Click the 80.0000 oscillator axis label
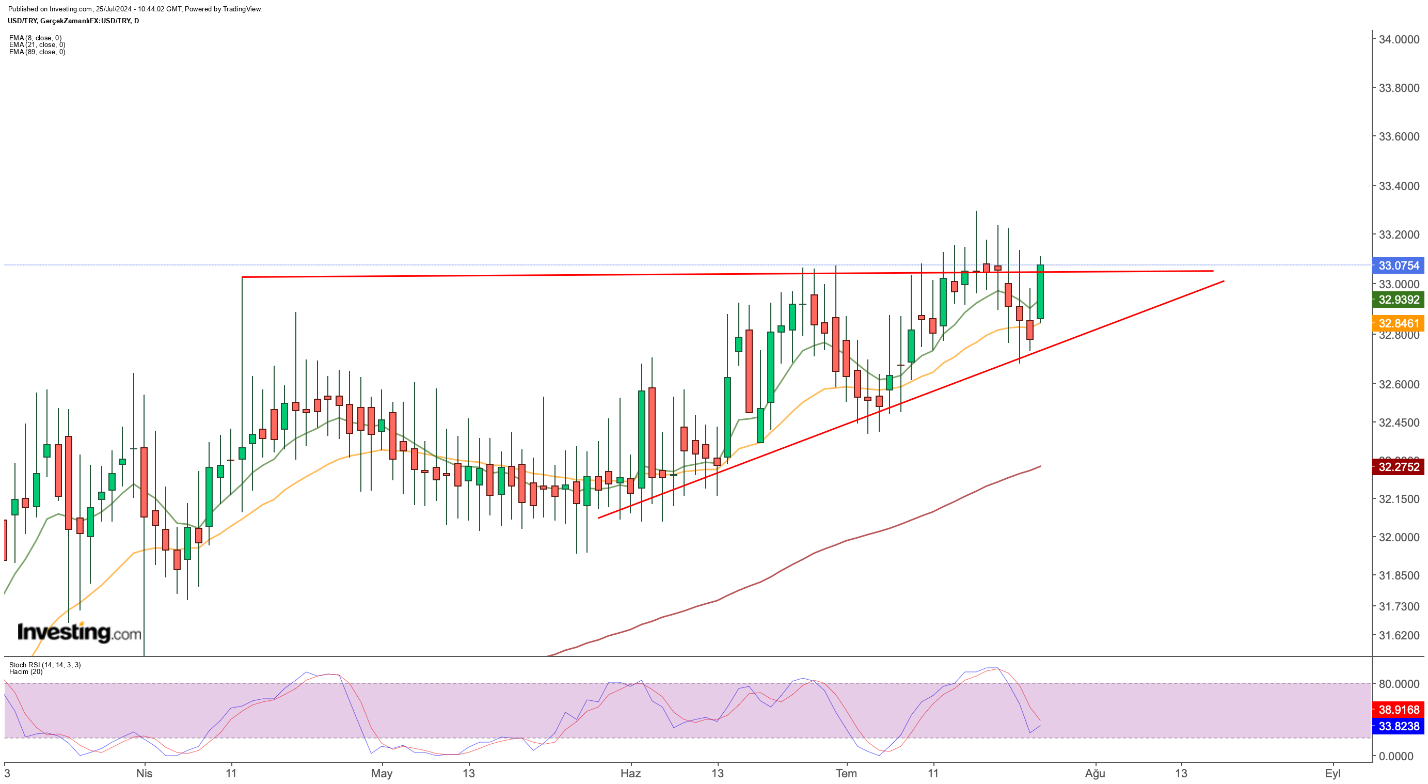Viewport: 1428px width, 784px height. tap(1400, 684)
